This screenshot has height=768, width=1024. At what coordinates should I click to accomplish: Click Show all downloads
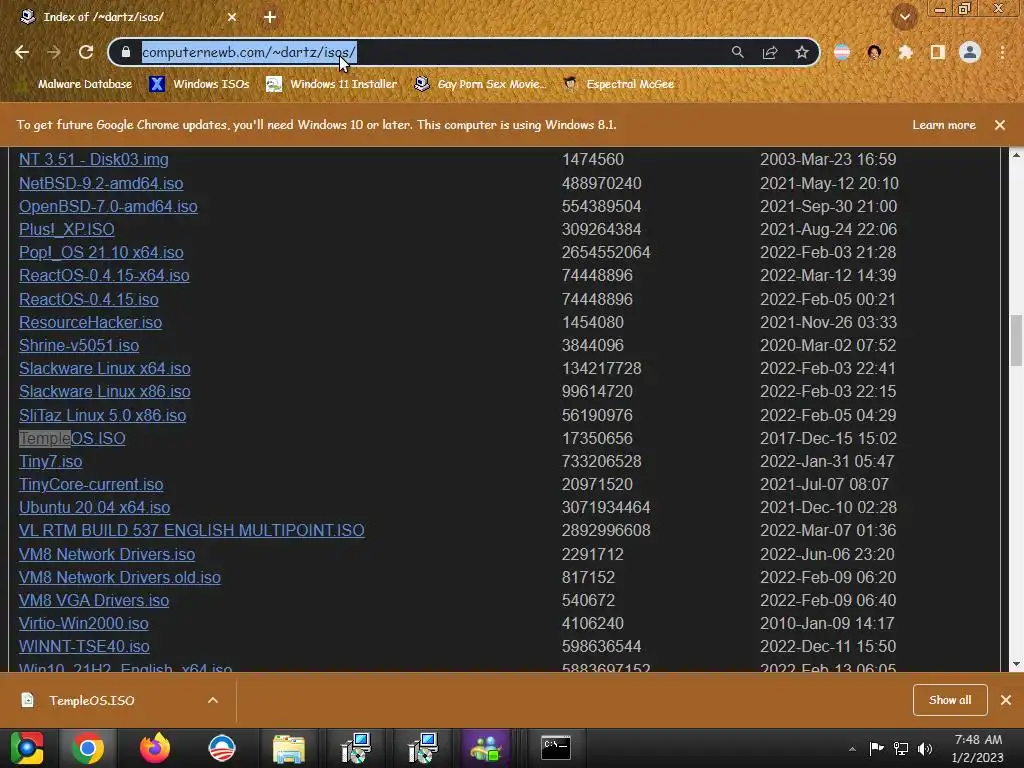pyautogui.click(x=950, y=700)
